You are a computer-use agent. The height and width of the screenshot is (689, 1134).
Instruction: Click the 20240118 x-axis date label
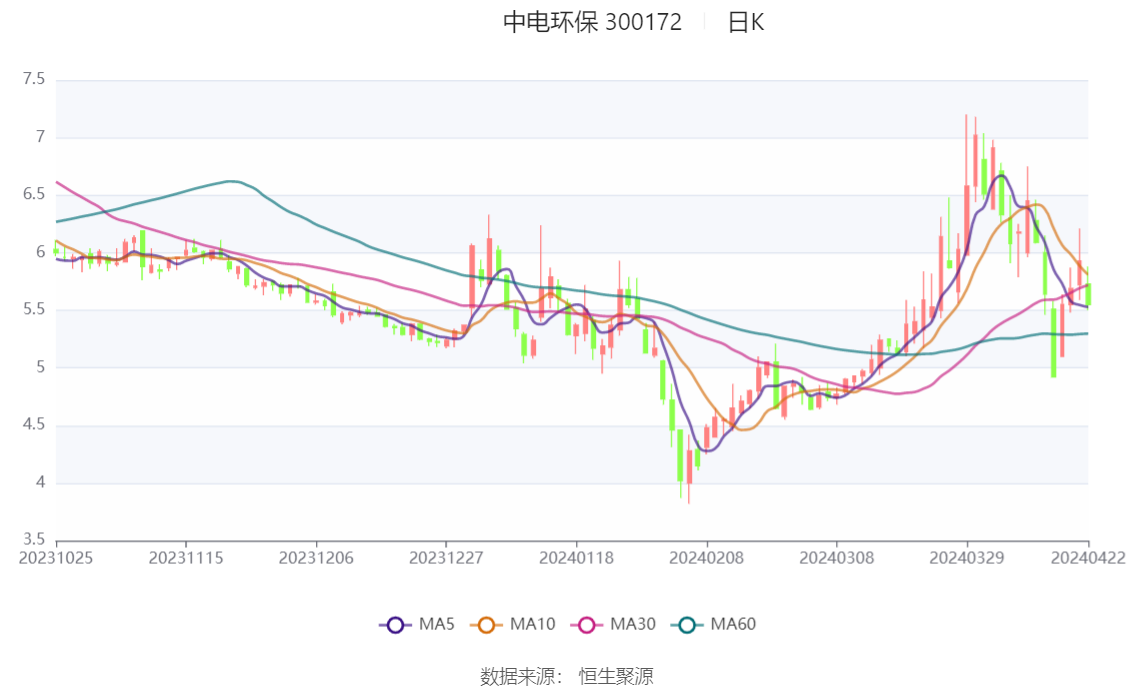pyautogui.click(x=576, y=558)
